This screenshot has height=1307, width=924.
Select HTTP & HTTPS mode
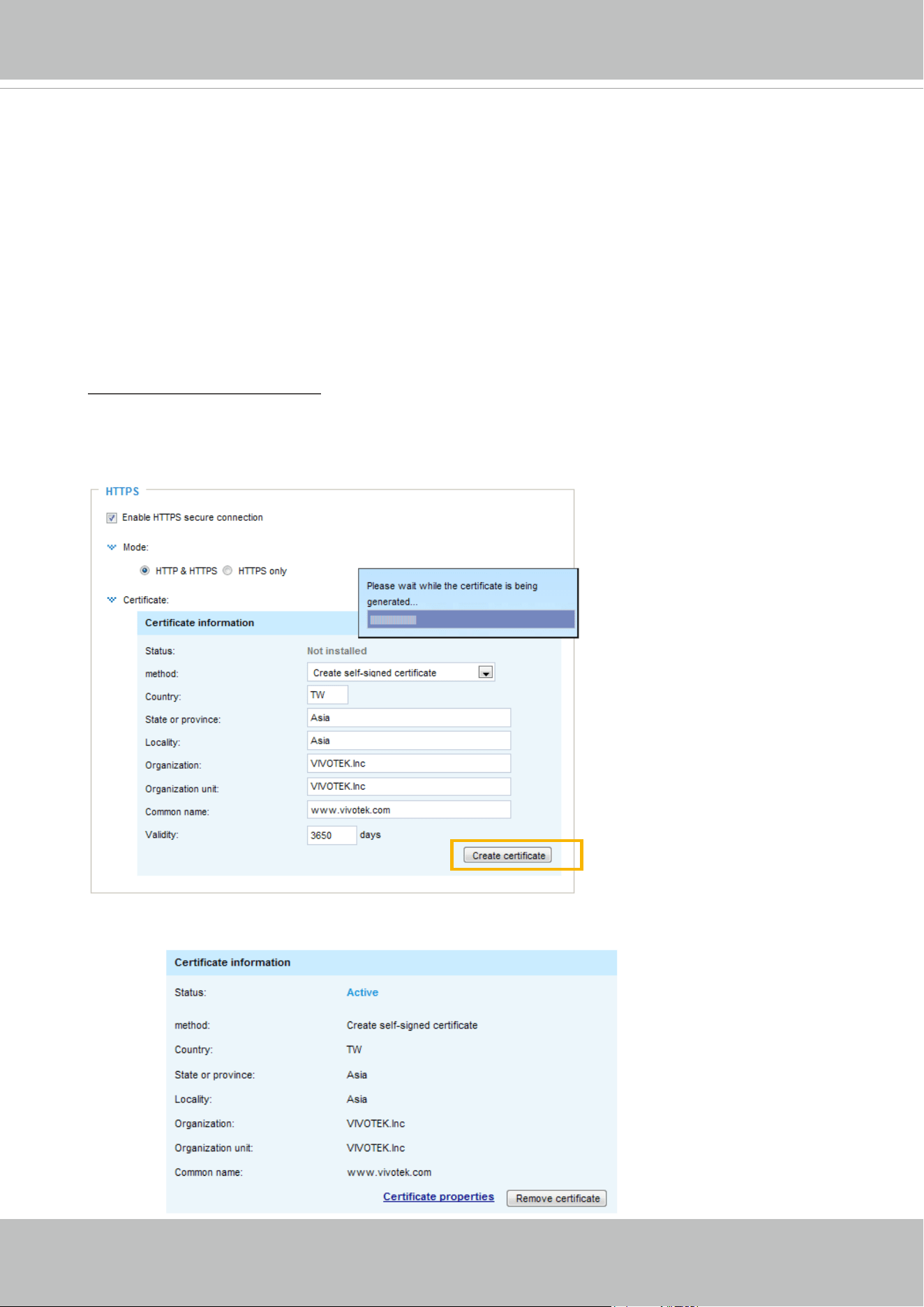click(145, 570)
